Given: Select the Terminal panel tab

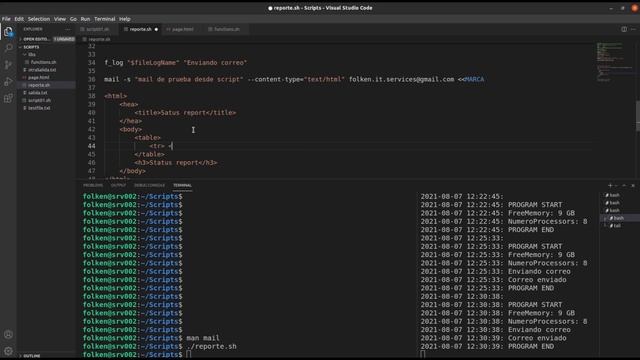Looking at the screenshot, I should click(182, 185).
